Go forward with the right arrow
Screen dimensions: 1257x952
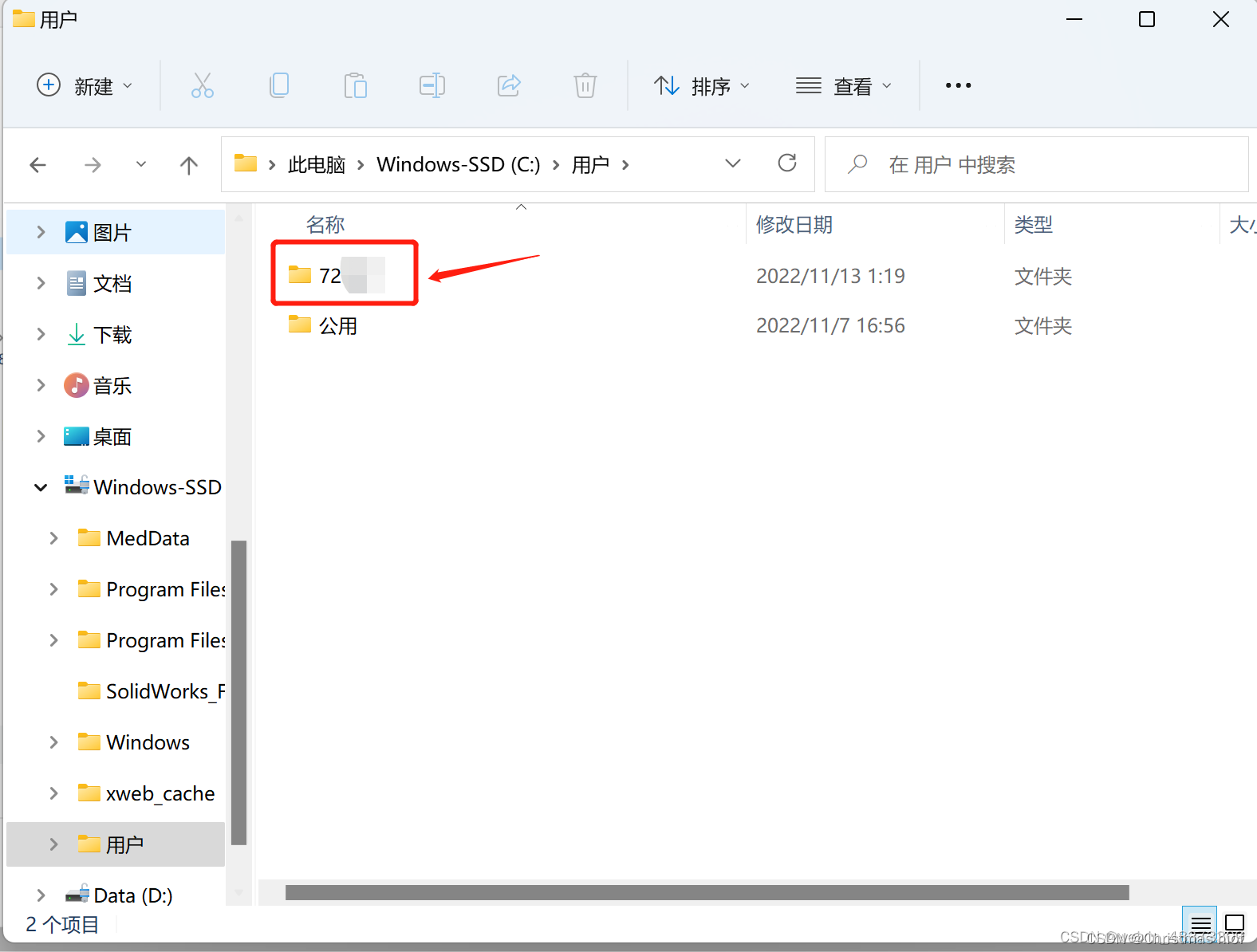coord(93,165)
